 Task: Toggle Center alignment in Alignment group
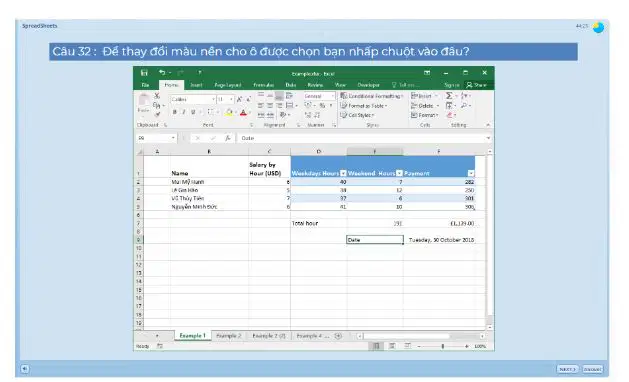270,105
